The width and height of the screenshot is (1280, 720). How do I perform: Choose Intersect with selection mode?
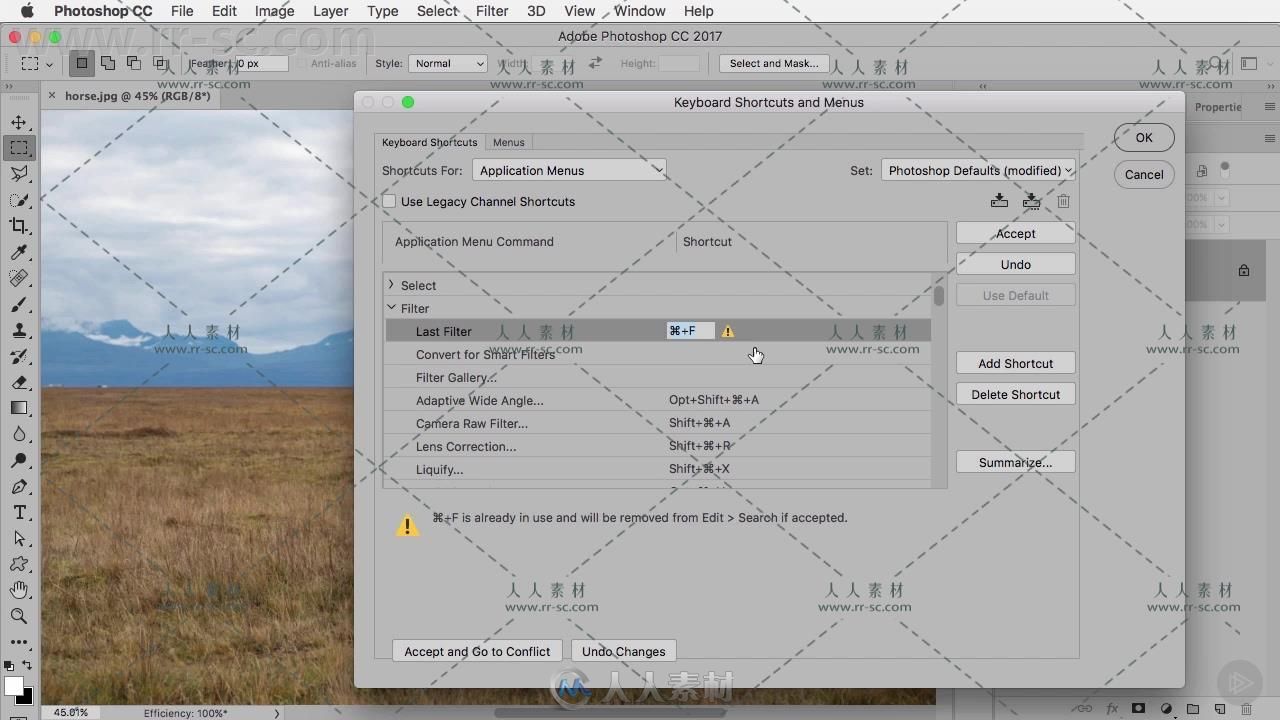click(x=160, y=63)
